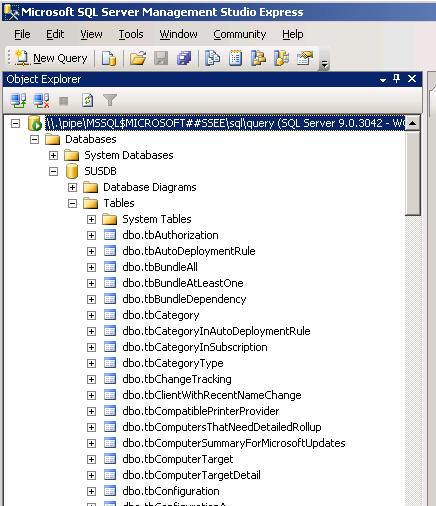Click the Refresh icon in Object Explorer
Screen dimensions: 436x506
point(87,100)
